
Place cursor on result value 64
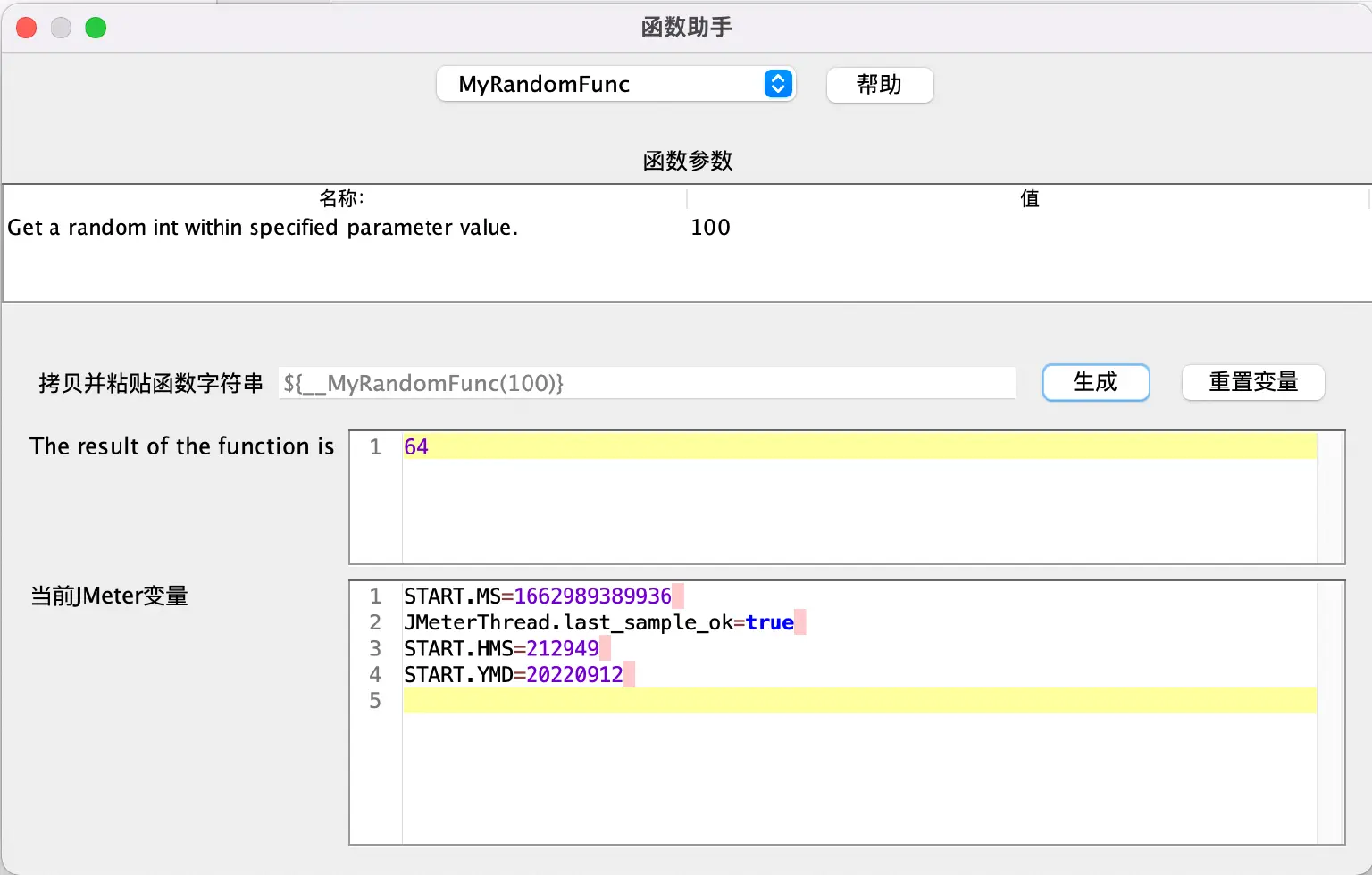coord(416,446)
